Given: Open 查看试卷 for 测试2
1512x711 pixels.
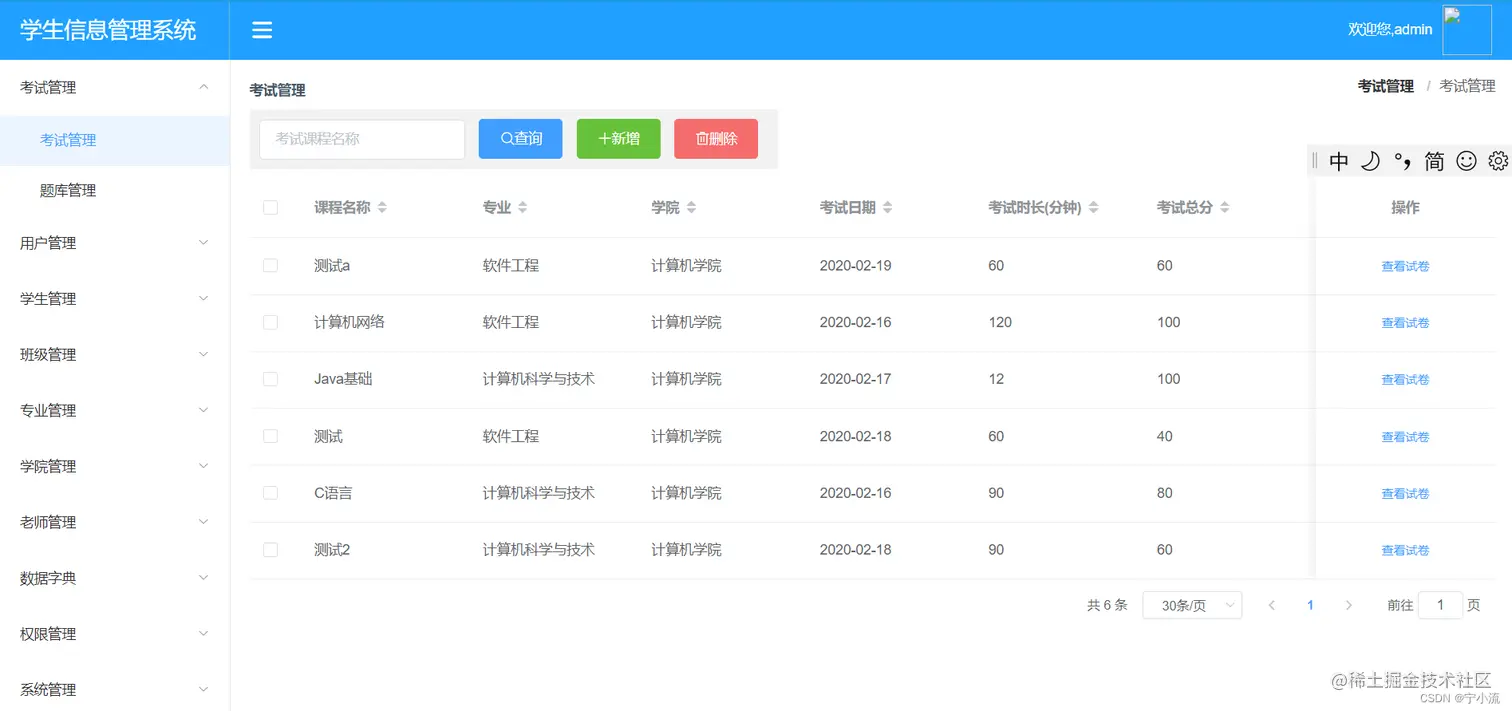Looking at the screenshot, I should tap(1405, 551).
